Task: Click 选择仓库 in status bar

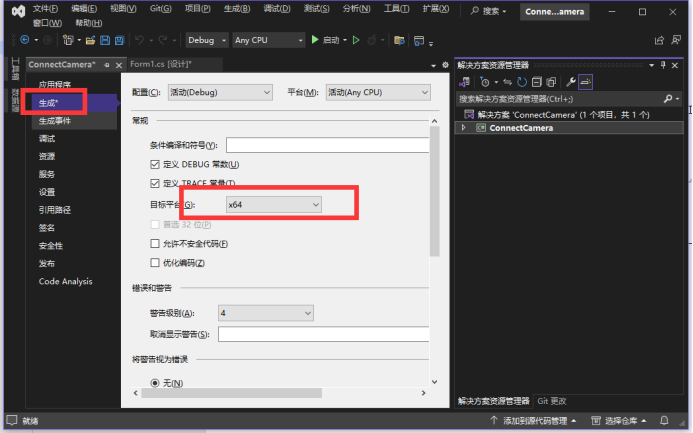Action: [619, 420]
